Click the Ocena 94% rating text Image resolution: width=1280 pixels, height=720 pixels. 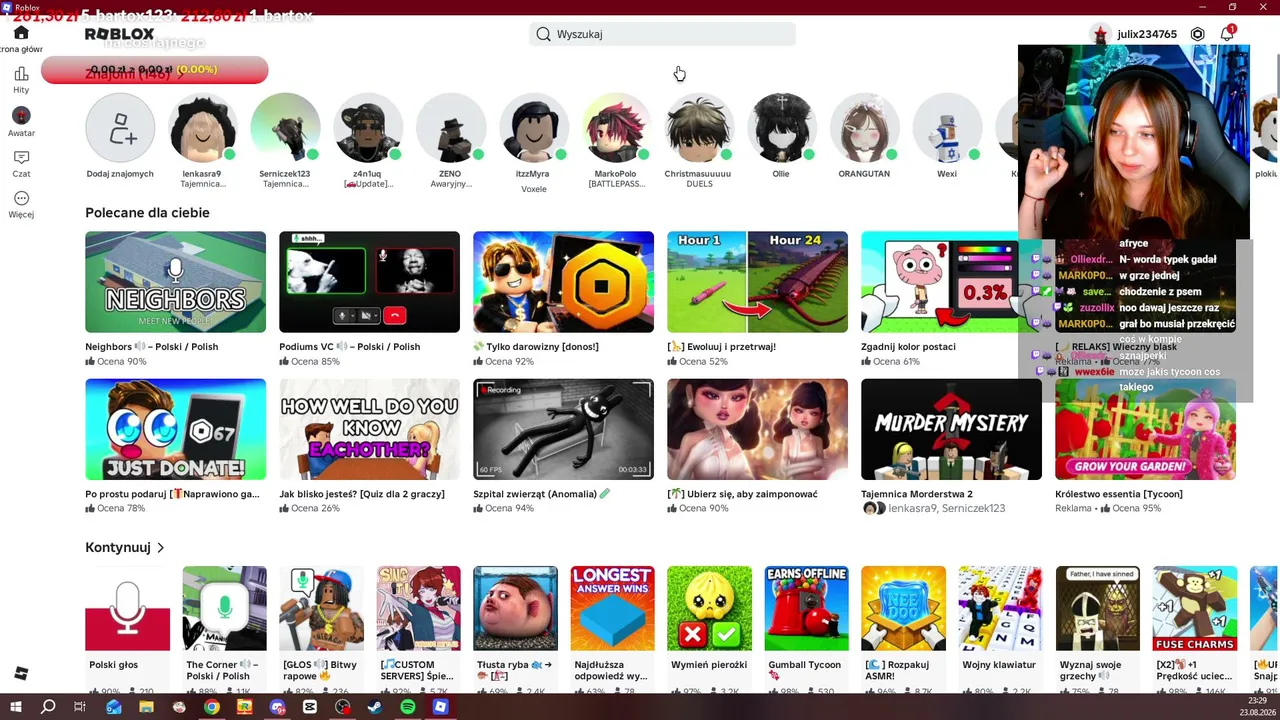(516, 509)
